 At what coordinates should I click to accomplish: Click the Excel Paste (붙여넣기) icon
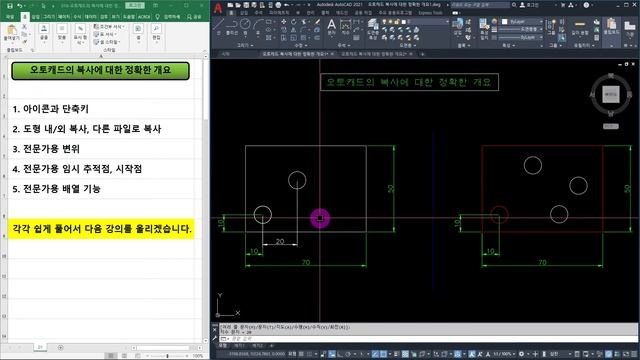pyautogui.click(x=12, y=30)
